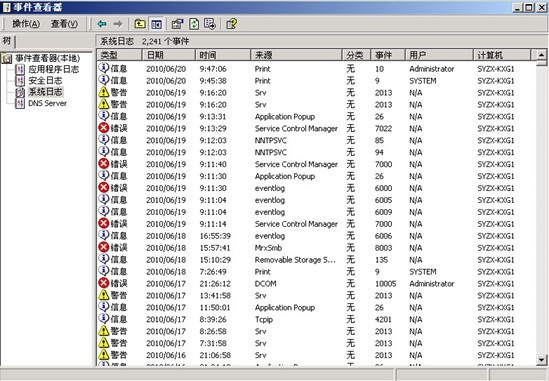
Task: Select the Service Control Manager 9:13:29 source
Action: [296, 129]
